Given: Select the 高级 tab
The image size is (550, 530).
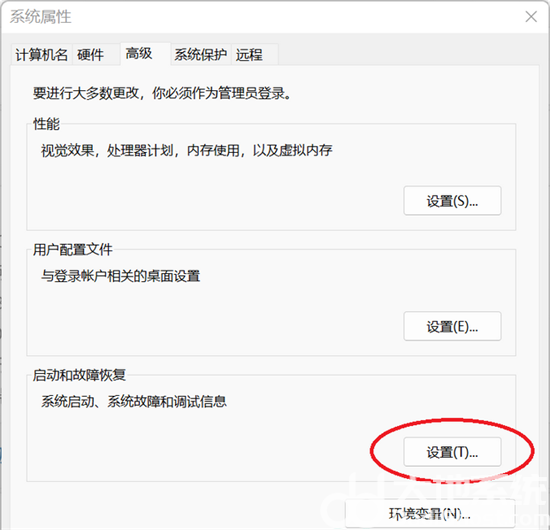Looking at the screenshot, I should [x=146, y=54].
